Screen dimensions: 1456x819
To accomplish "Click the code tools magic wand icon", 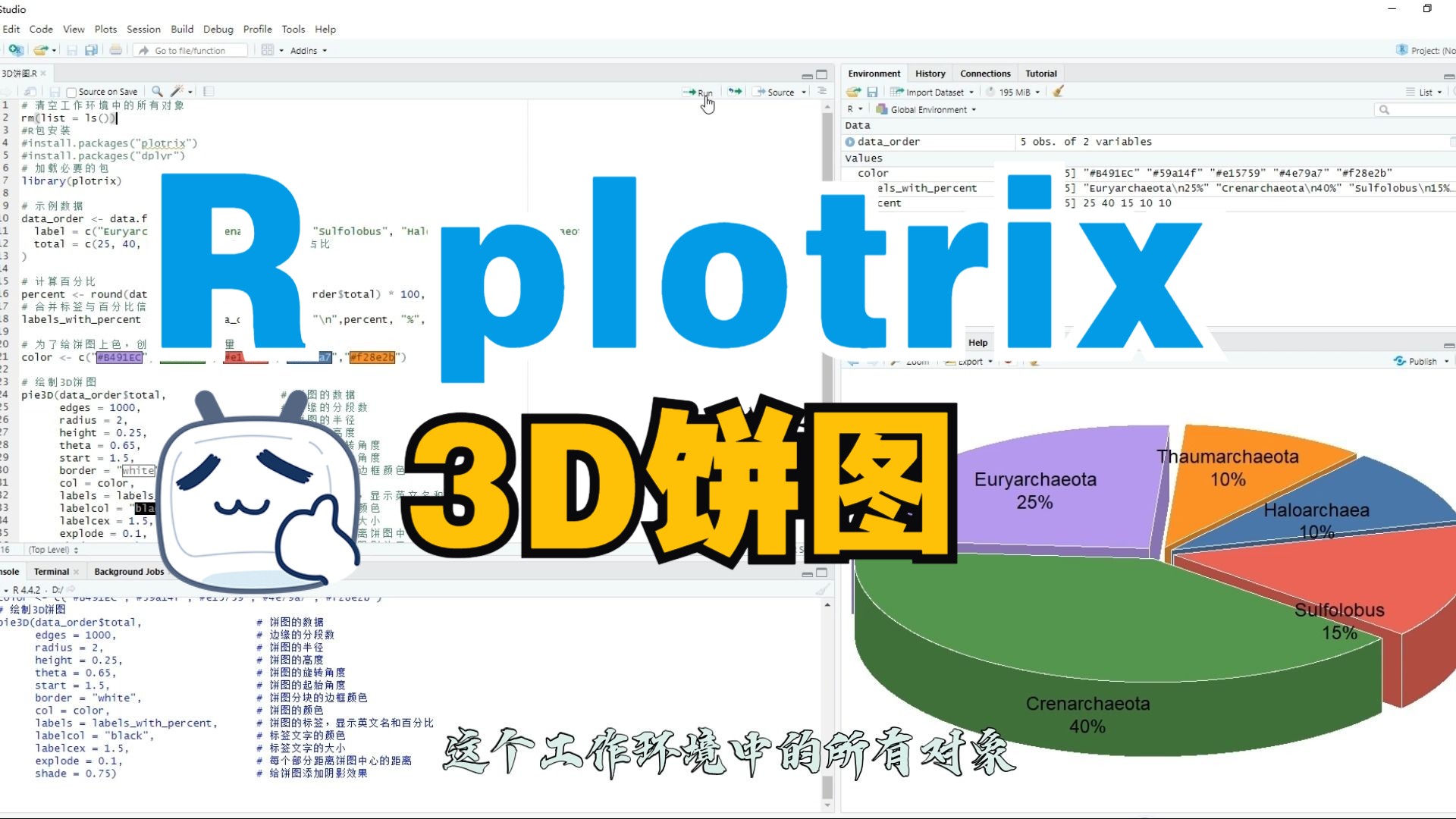I will [x=176, y=91].
